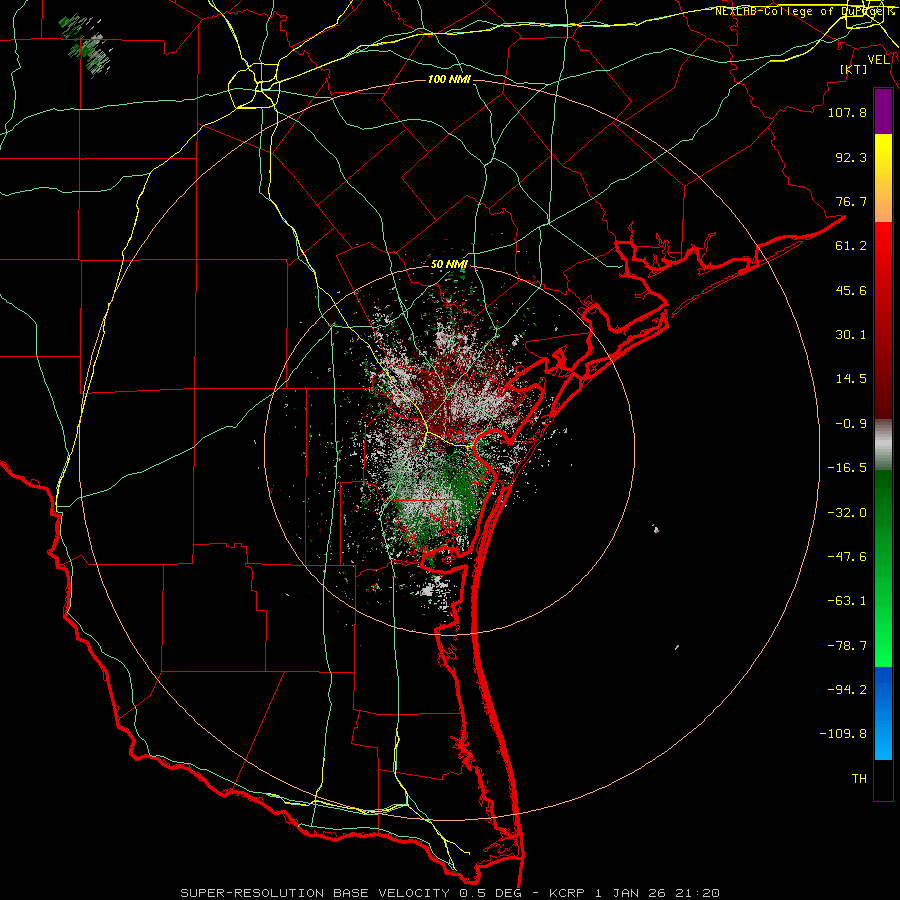Click the 14.5 velocity scale value
The image size is (900, 900).
click(851, 379)
